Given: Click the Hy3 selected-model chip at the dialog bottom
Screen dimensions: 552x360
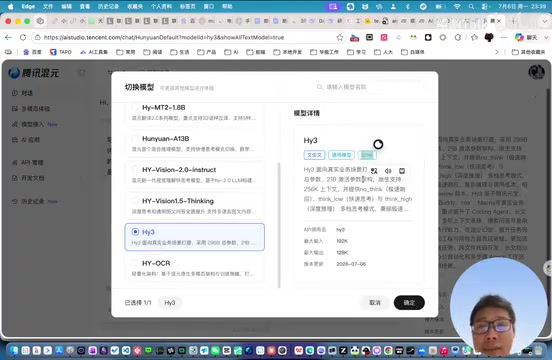Looking at the screenshot, I should (170, 303).
